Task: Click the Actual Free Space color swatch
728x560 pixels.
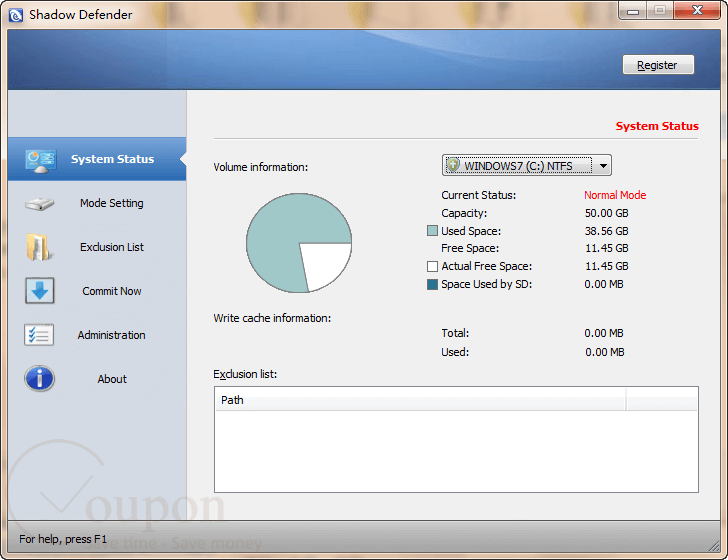Action: click(x=432, y=266)
